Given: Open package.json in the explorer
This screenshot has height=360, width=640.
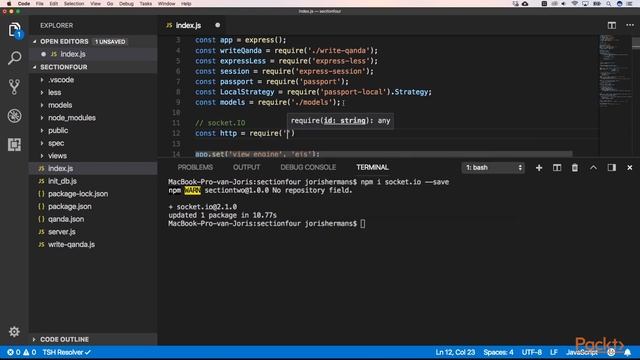Looking at the screenshot, I should point(93,206).
